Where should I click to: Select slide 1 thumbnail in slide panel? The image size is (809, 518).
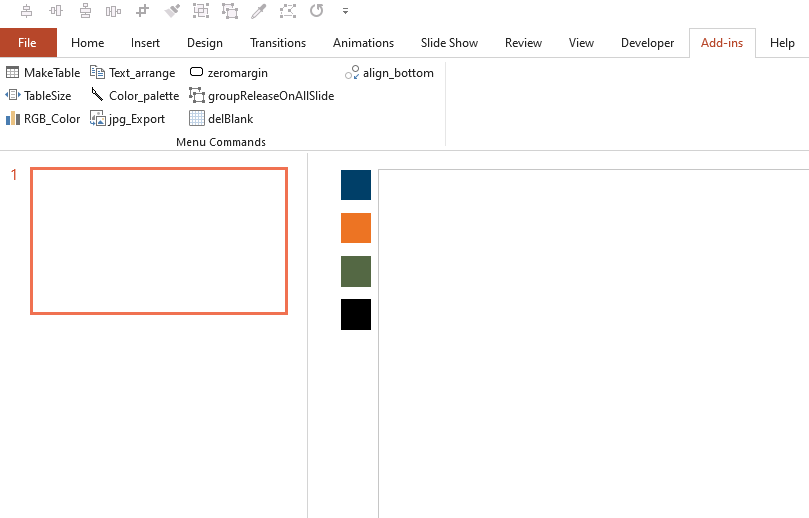coord(159,241)
